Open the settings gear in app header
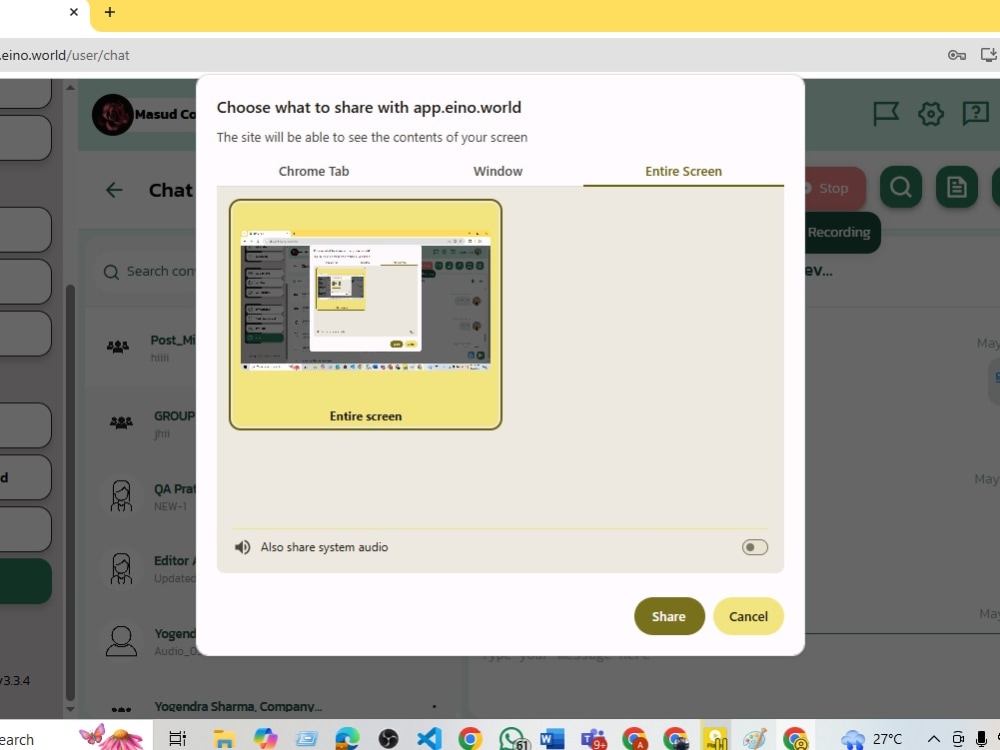This screenshot has height=750, width=1000. (x=930, y=114)
